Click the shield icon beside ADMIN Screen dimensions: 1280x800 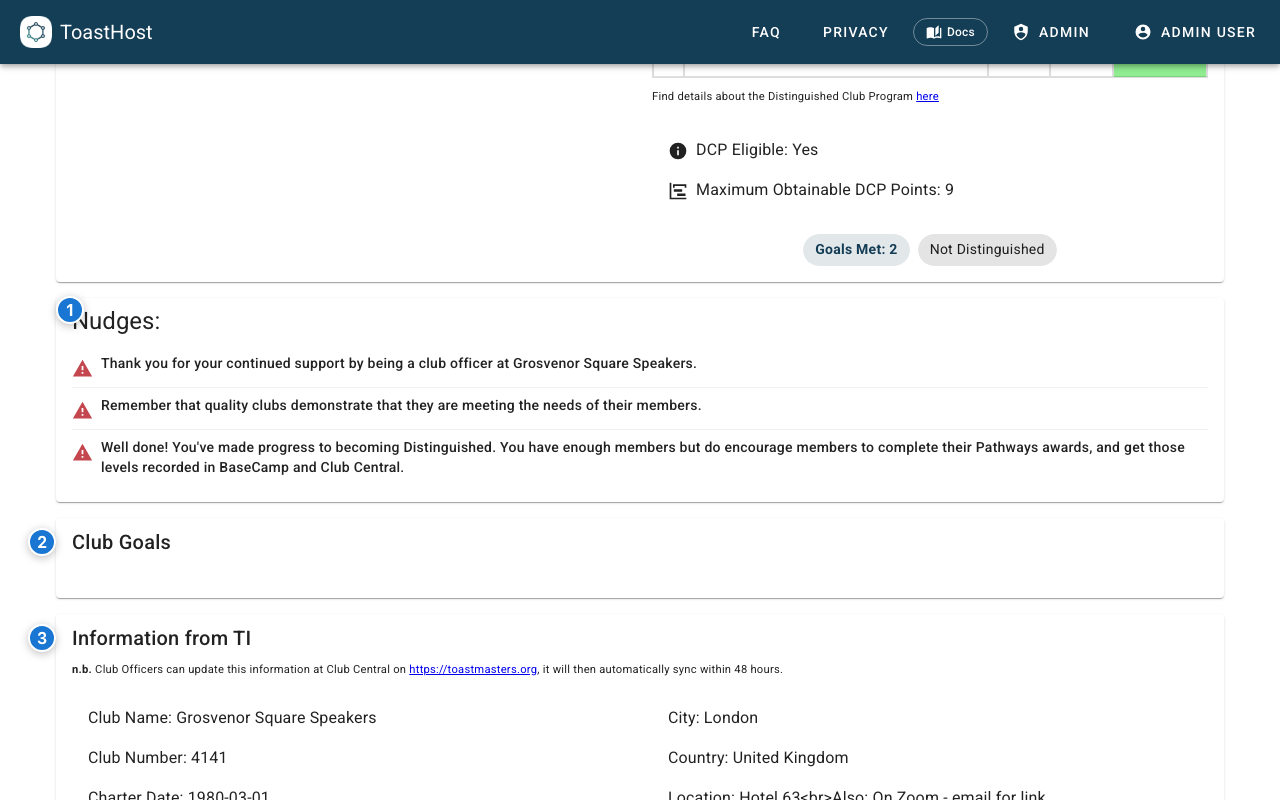[1021, 32]
